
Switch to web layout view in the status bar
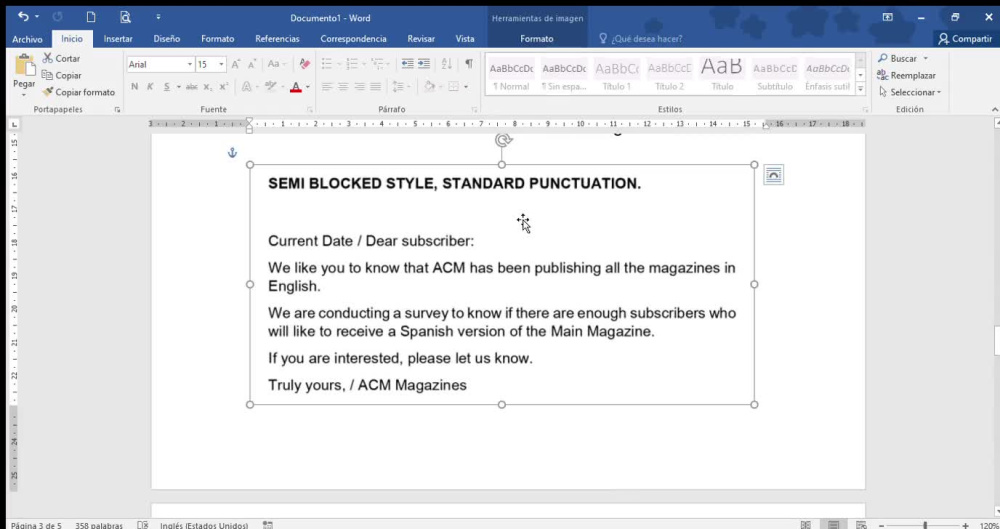(862, 525)
